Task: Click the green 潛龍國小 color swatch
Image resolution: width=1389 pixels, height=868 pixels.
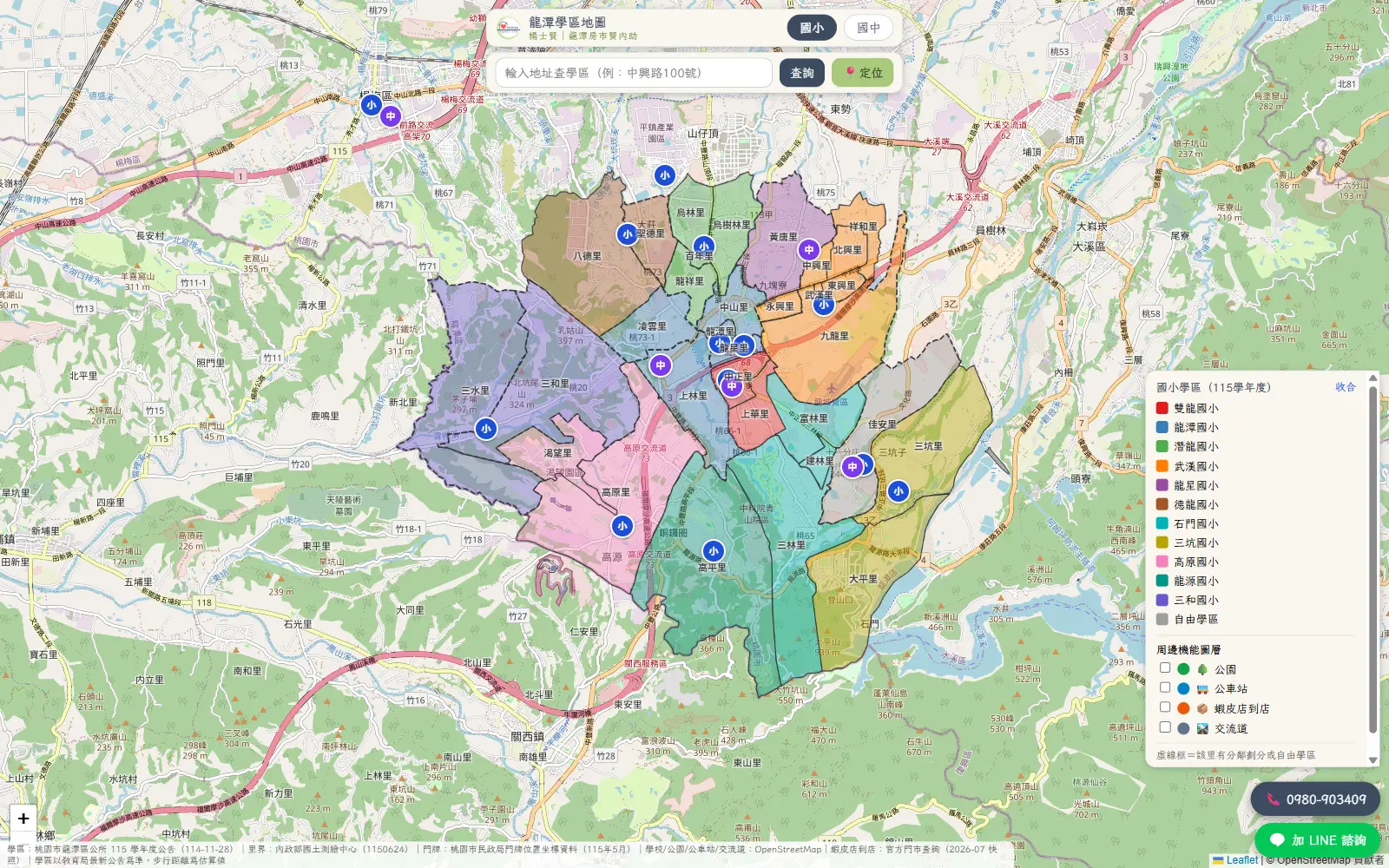Action: (1162, 446)
